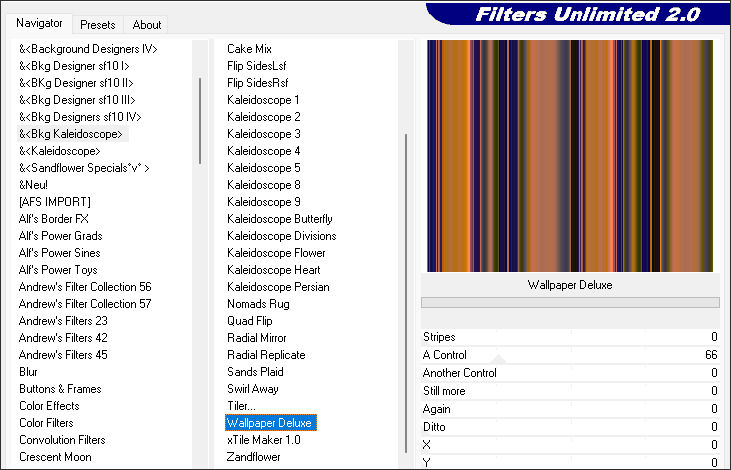Screen dimensions: 731x470
Task: Select the Wallpaper Deluxe filter
Action: [270, 422]
